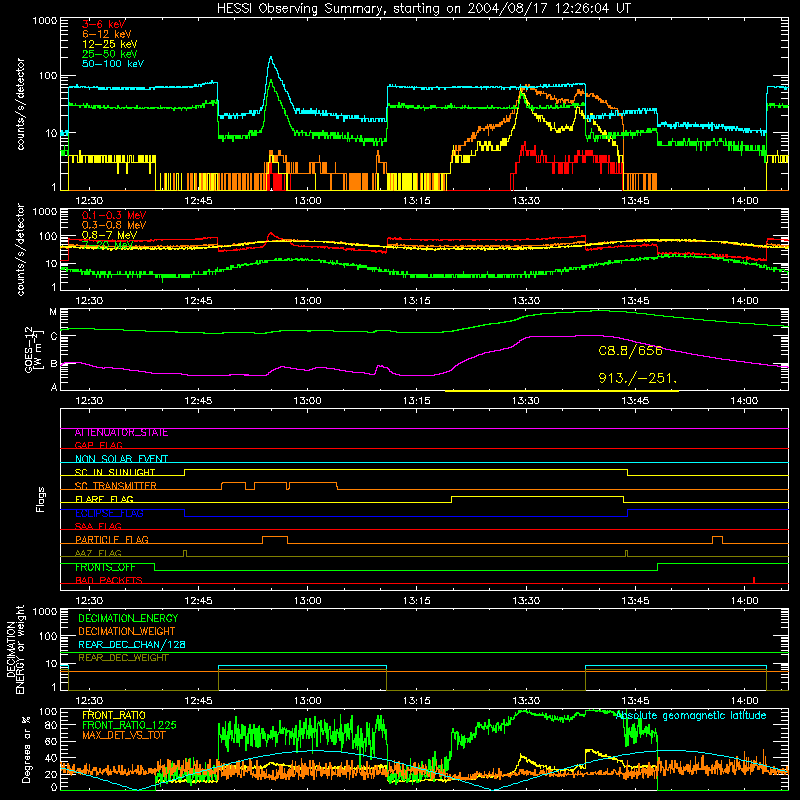
Task: Click the bad packets red marker near 14:00
Action: (754, 580)
